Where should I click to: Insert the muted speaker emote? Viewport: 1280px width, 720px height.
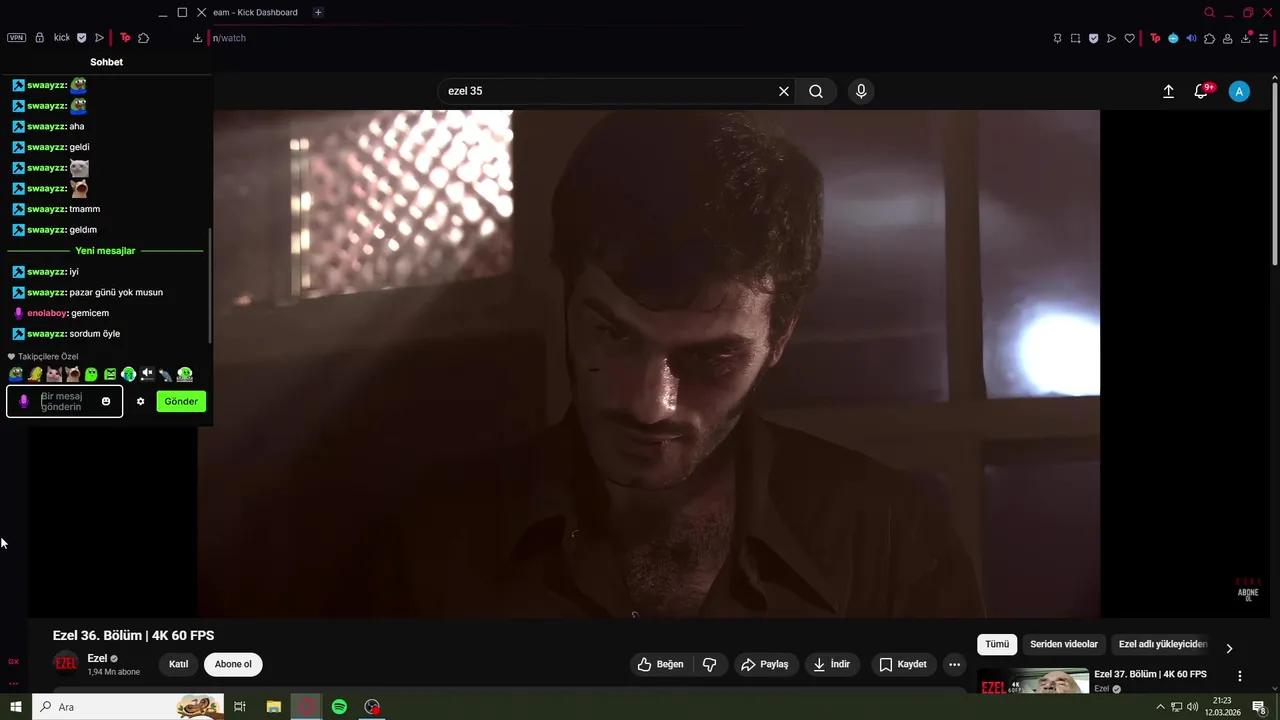147,374
